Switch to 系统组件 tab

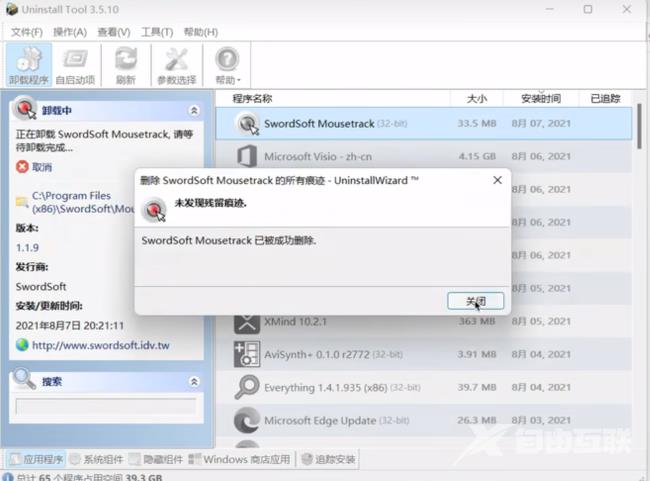tap(97, 459)
